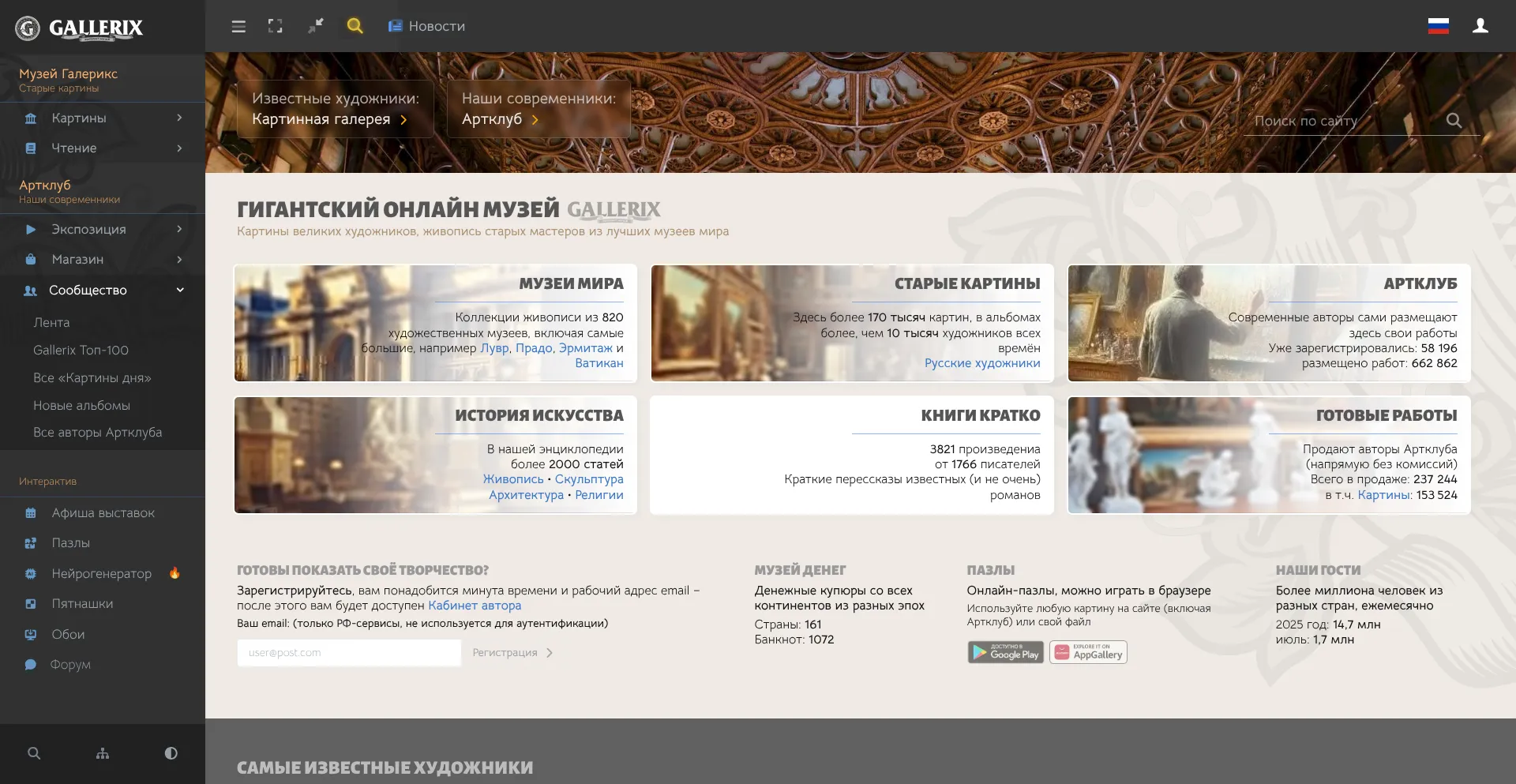Open the Лувр link
Image resolution: width=1516 pixels, height=784 pixels.
494,348
